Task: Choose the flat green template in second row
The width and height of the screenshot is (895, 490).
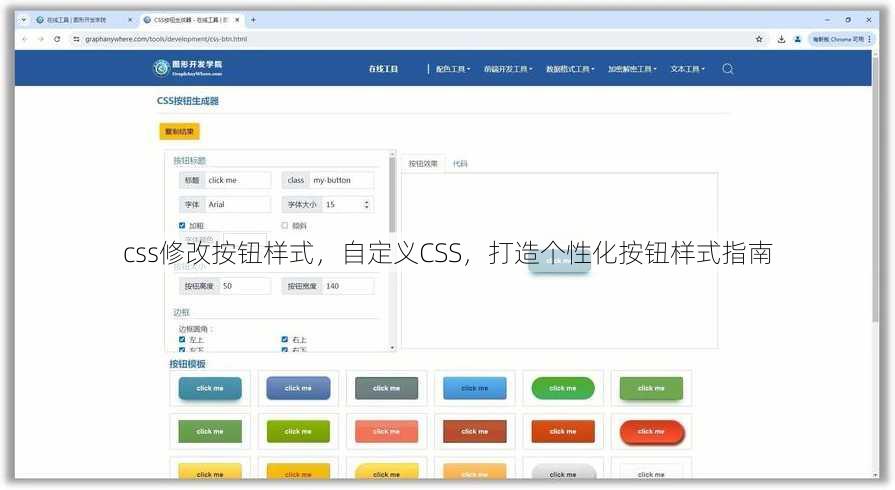Action: click(210, 432)
